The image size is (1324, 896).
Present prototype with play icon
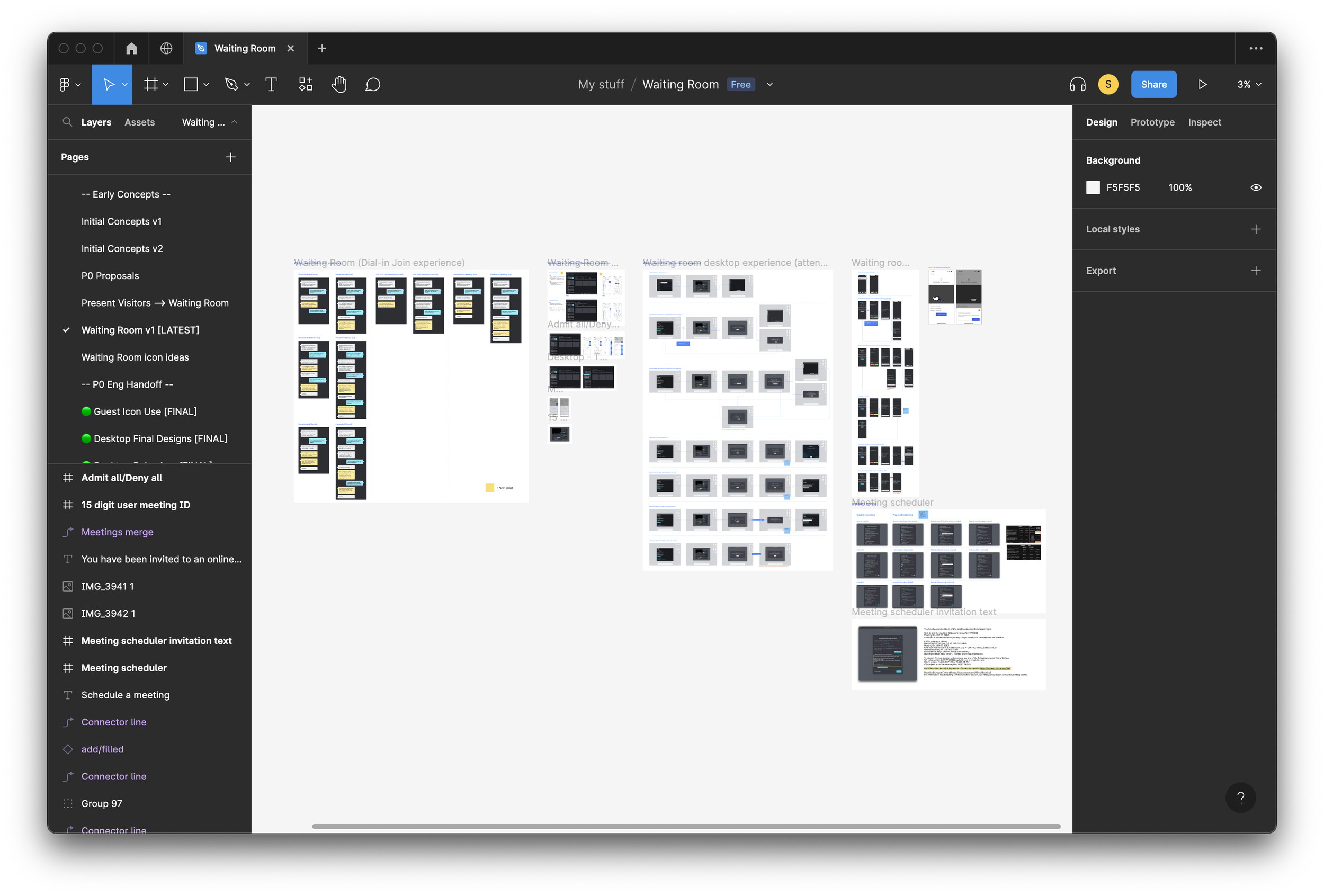(x=1202, y=84)
